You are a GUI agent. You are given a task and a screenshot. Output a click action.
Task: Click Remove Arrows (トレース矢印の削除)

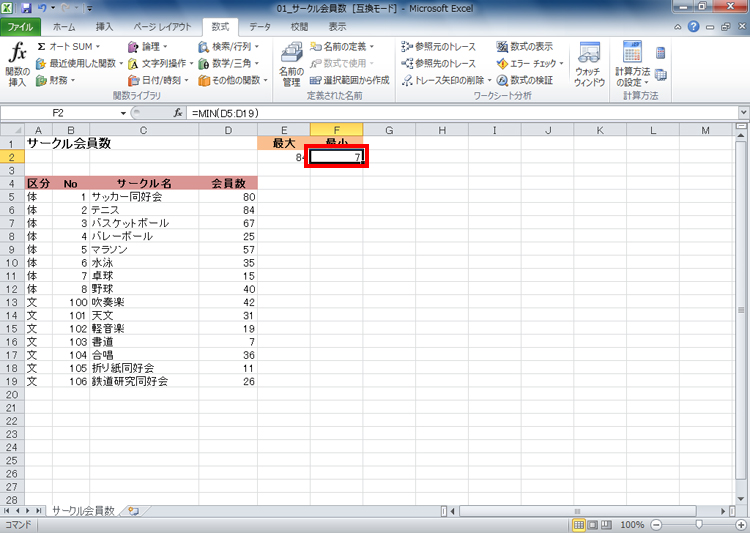pyautogui.click(x=446, y=80)
